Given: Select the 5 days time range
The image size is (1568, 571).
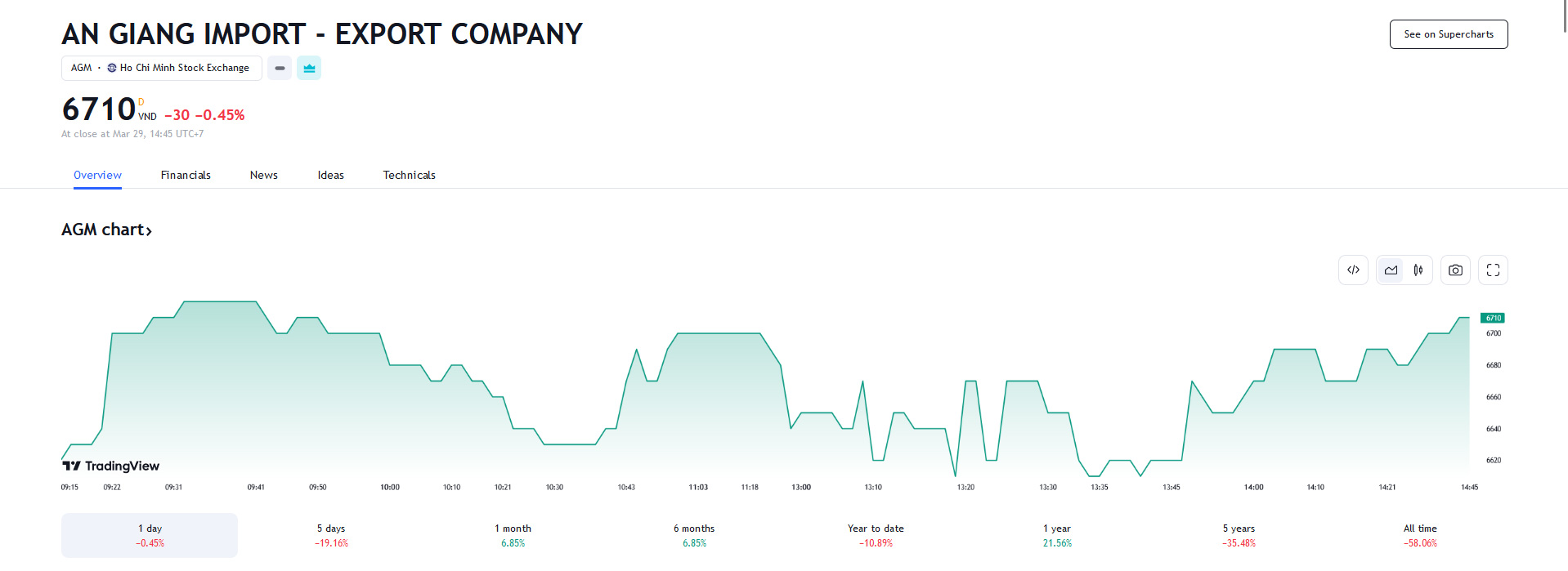Looking at the screenshot, I should click(331, 535).
